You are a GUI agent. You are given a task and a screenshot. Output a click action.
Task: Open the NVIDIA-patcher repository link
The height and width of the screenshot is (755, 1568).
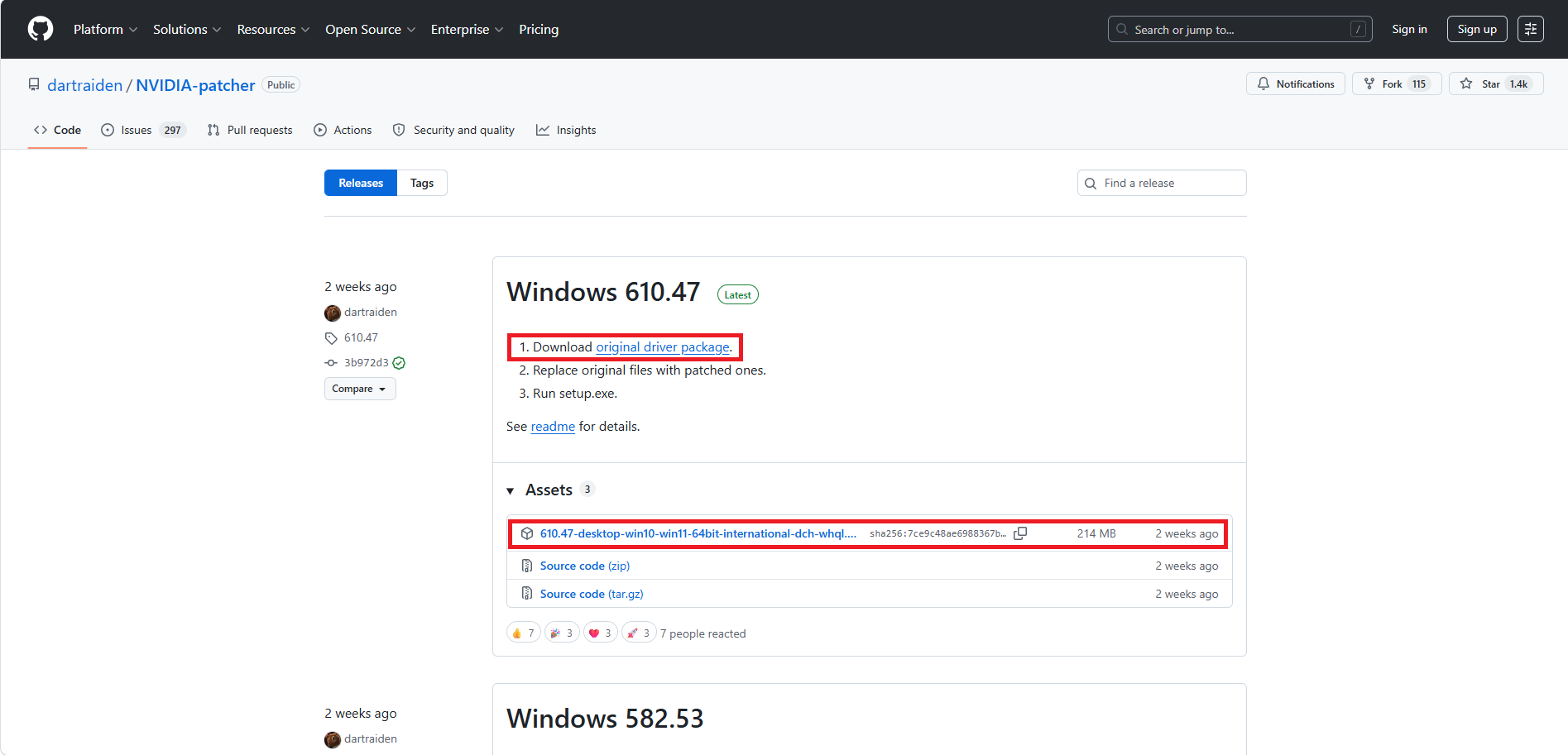[x=195, y=85]
